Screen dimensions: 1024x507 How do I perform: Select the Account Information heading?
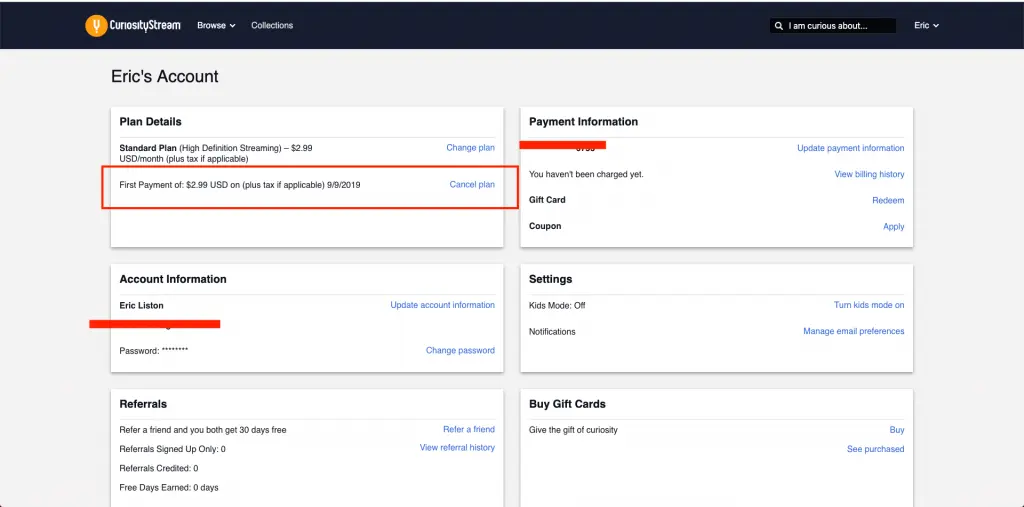pos(173,279)
